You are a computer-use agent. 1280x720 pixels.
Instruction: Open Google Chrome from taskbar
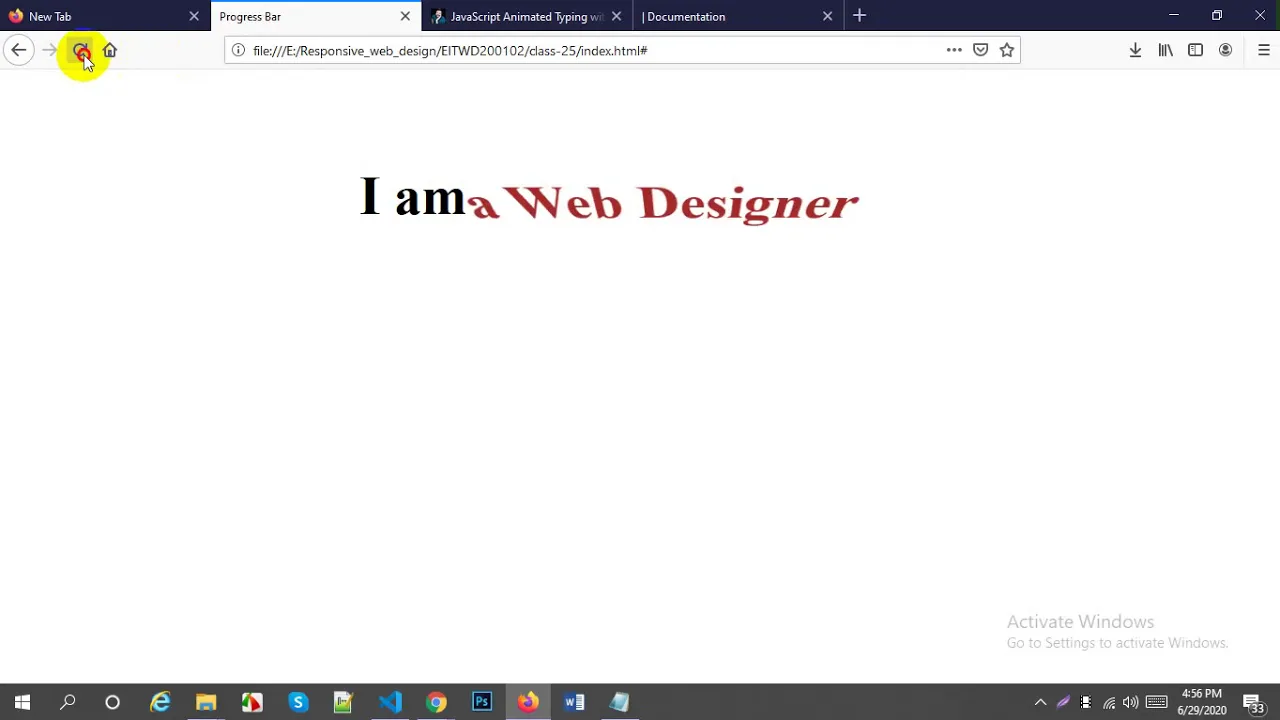click(436, 702)
